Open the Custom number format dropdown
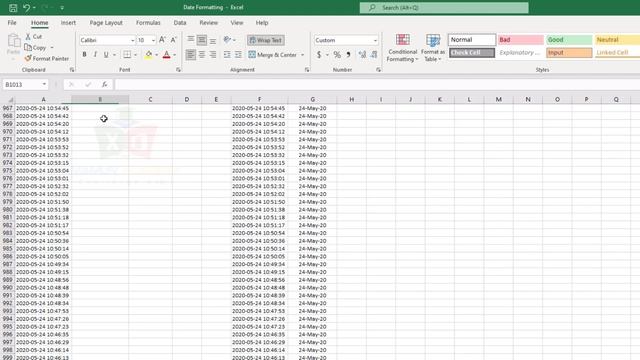 (375, 40)
